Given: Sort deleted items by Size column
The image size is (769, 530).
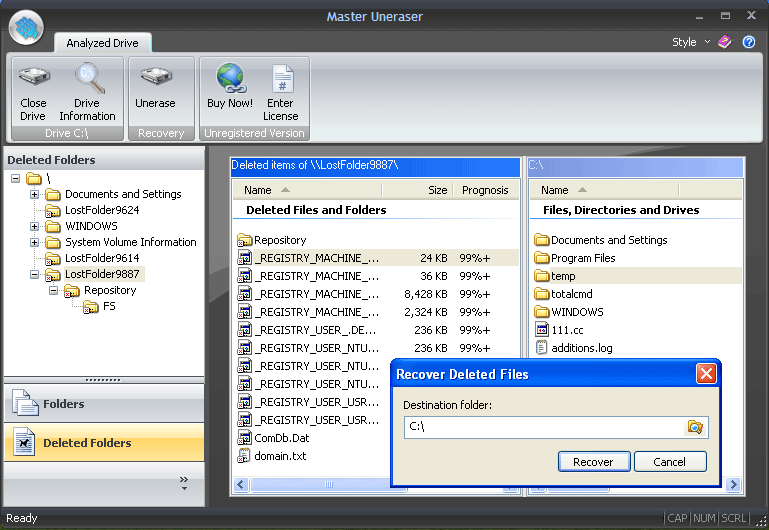Looking at the screenshot, I should (x=417, y=190).
